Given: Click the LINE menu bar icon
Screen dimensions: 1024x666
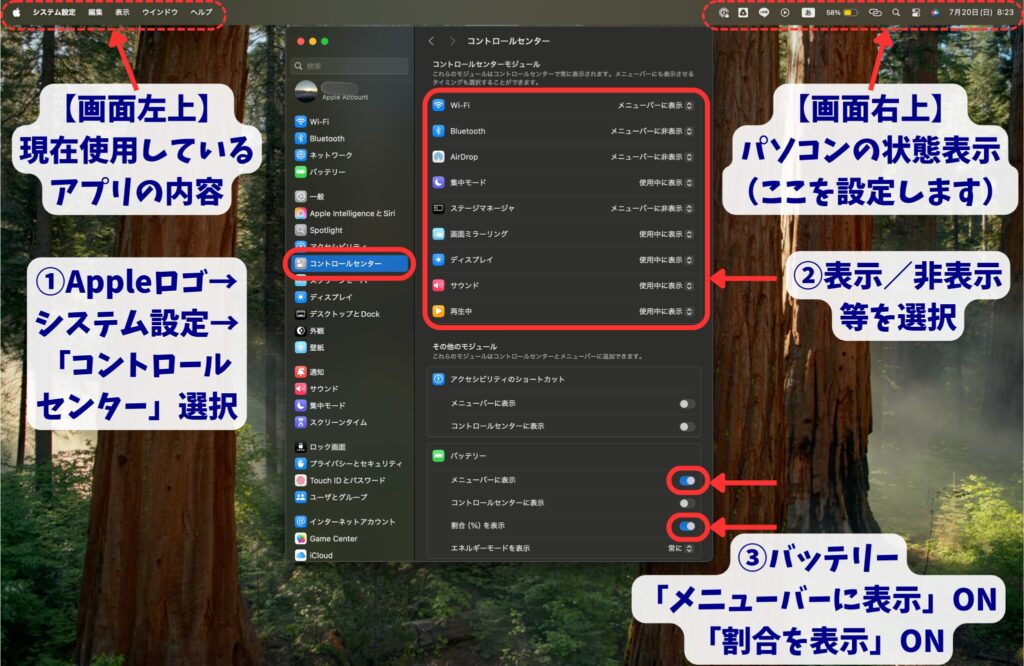Looking at the screenshot, I should click(763, 12).
